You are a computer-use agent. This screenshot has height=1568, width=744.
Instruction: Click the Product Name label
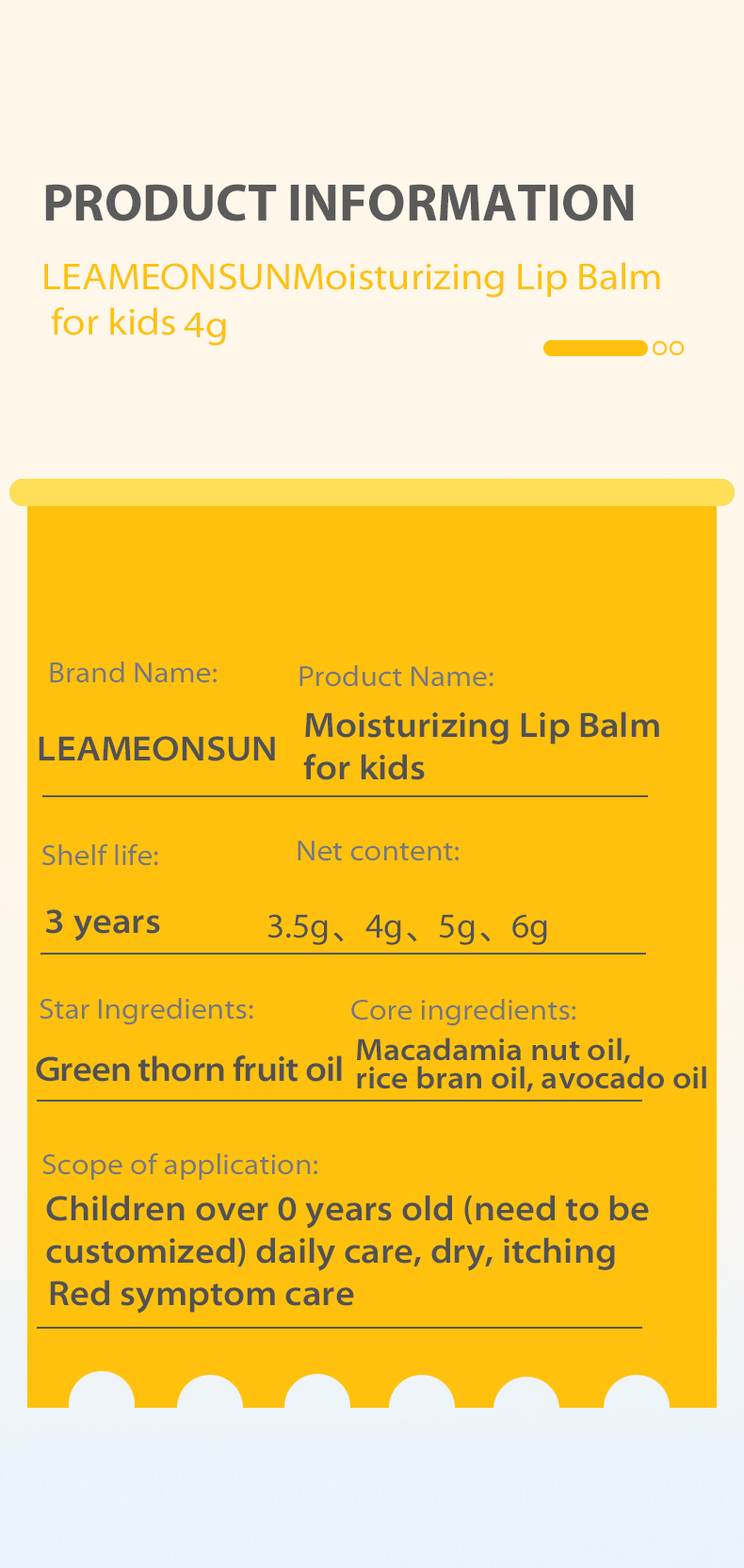coord(396,677)
